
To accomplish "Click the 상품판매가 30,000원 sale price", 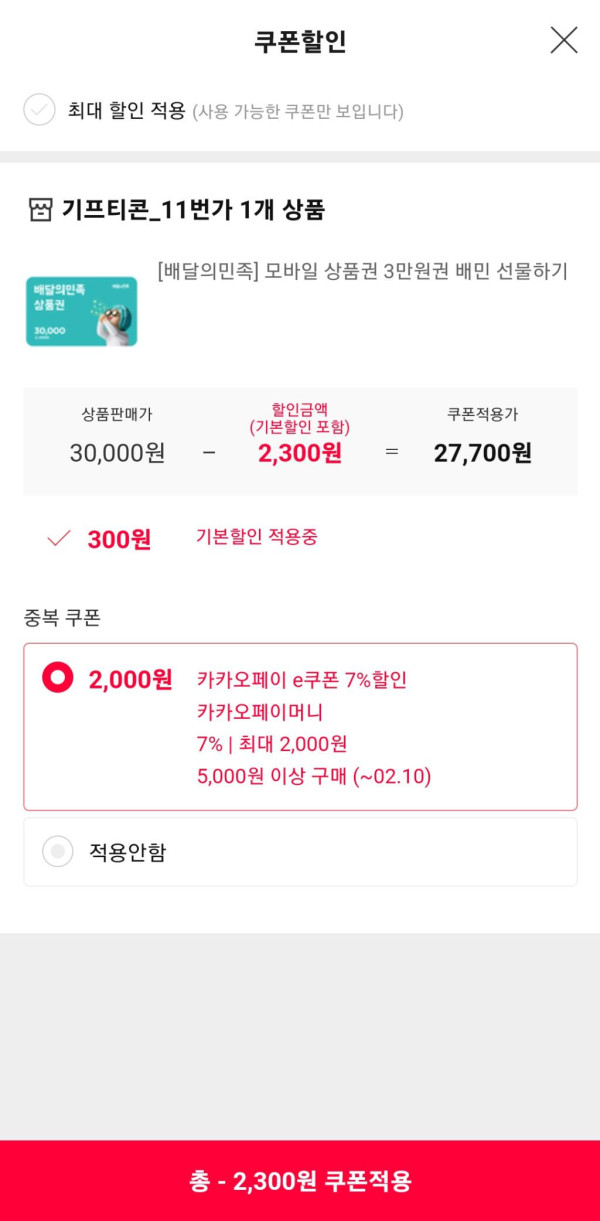I will pyautogui.click(x=117, y=453).
